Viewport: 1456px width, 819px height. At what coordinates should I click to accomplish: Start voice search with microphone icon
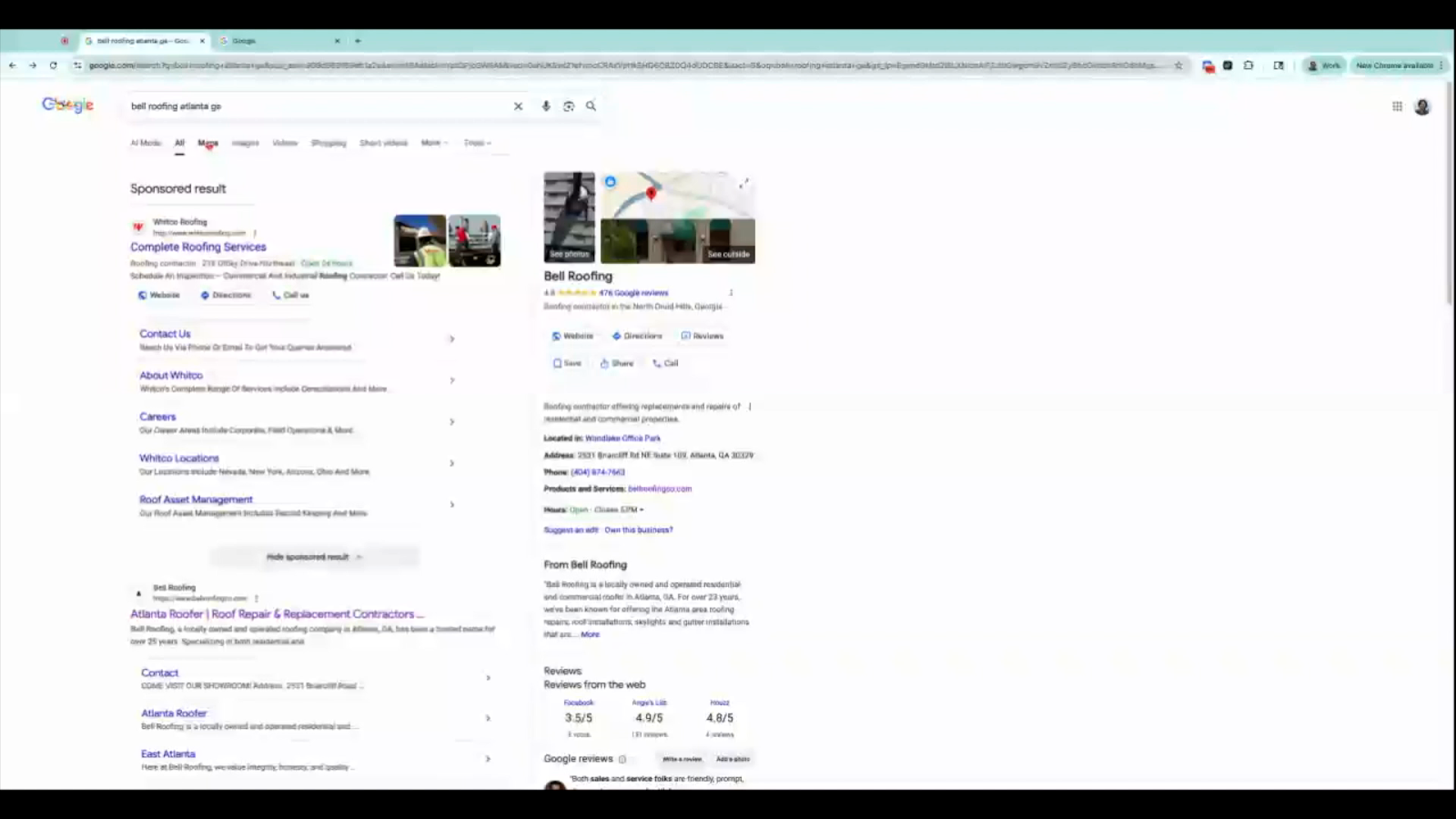point(546,106)
